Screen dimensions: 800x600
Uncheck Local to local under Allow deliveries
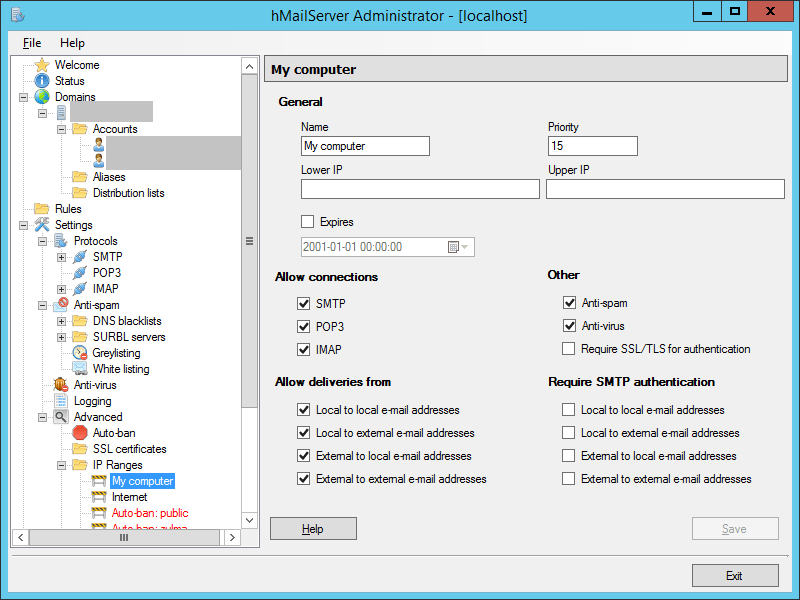coord(304,410)
